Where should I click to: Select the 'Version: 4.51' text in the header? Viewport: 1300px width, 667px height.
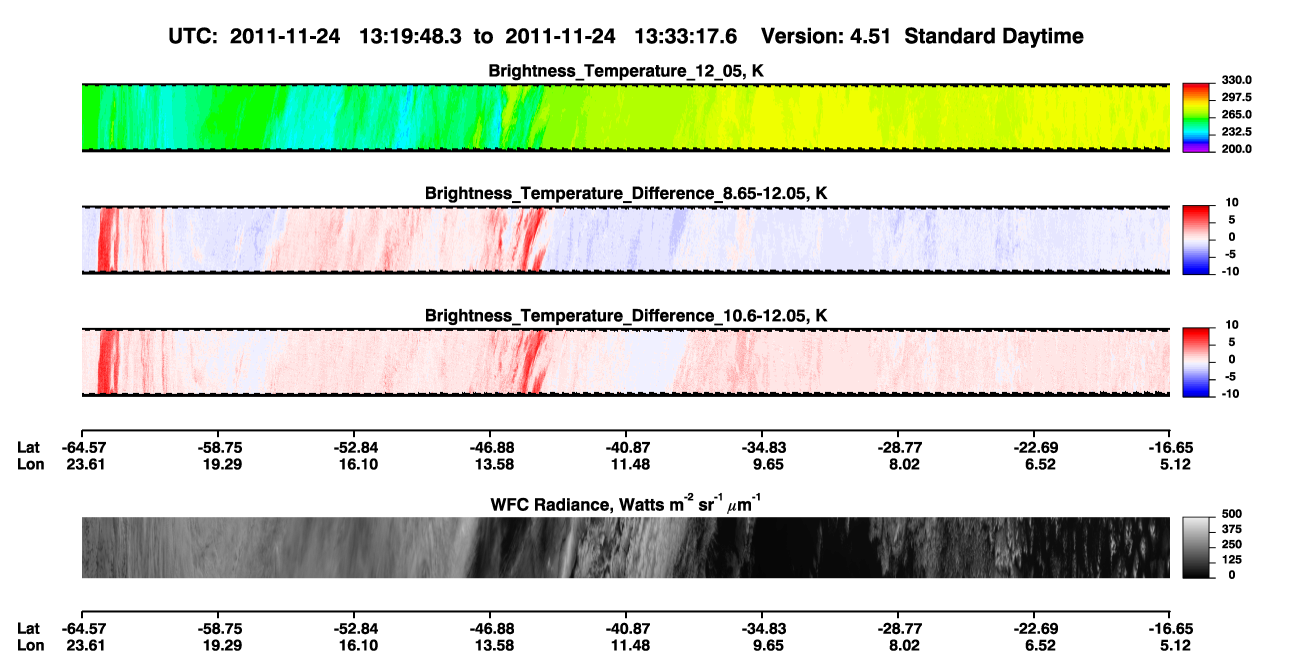click(828, 36)
